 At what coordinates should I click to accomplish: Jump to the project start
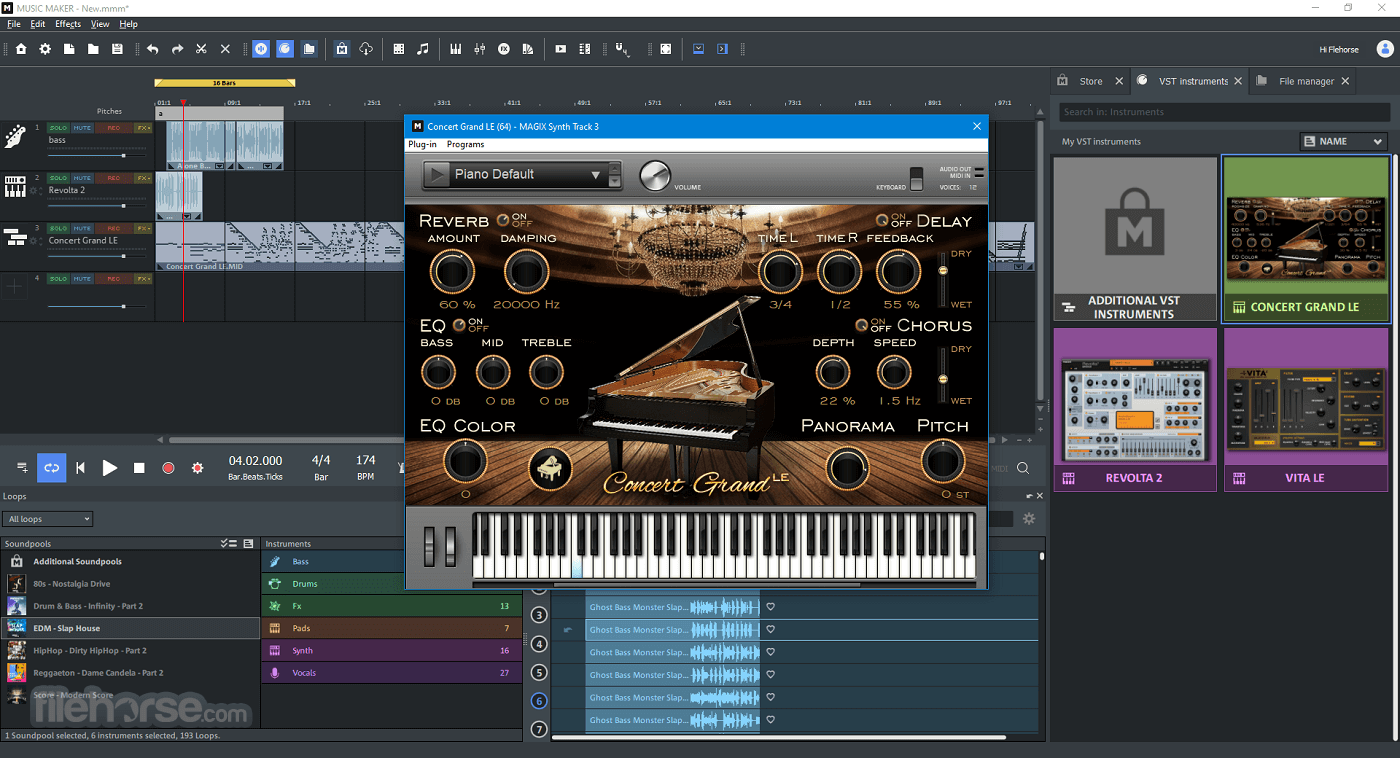[x=81, y=467]
